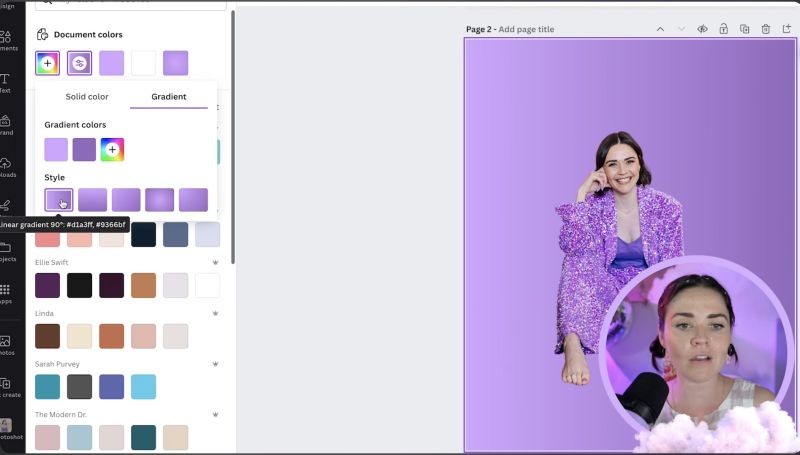
Task: Open the Draw tool in sidebar
Action: pos(5,206)
